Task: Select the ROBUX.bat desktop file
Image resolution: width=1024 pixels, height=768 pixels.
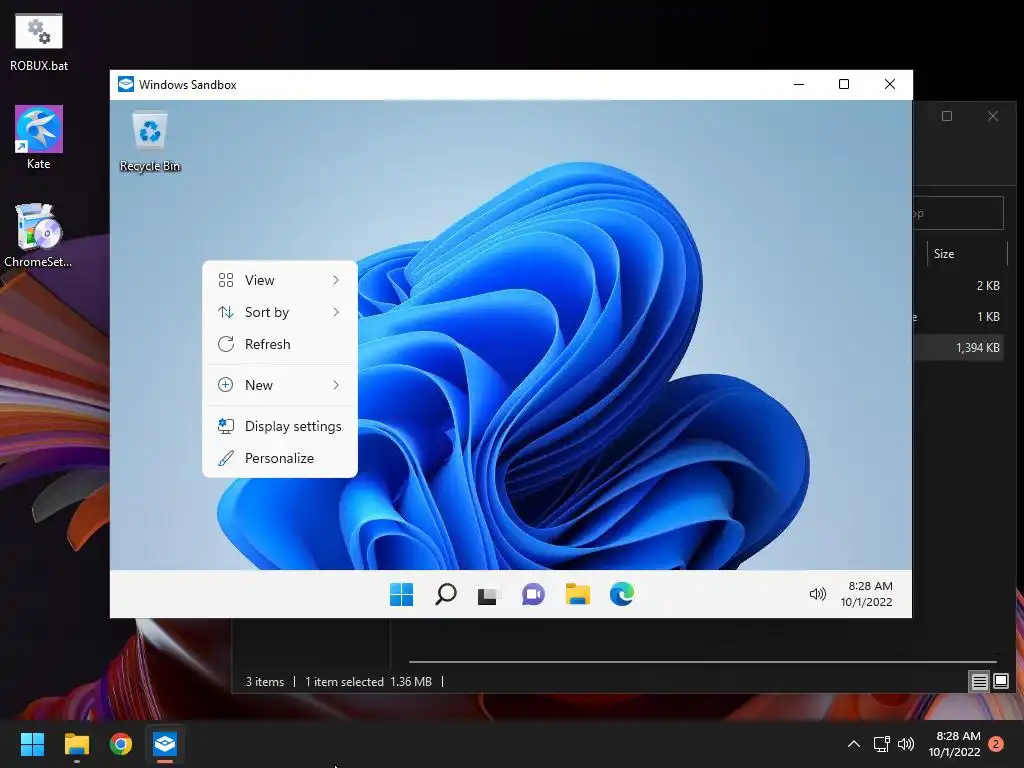Action: coord(39,42)
